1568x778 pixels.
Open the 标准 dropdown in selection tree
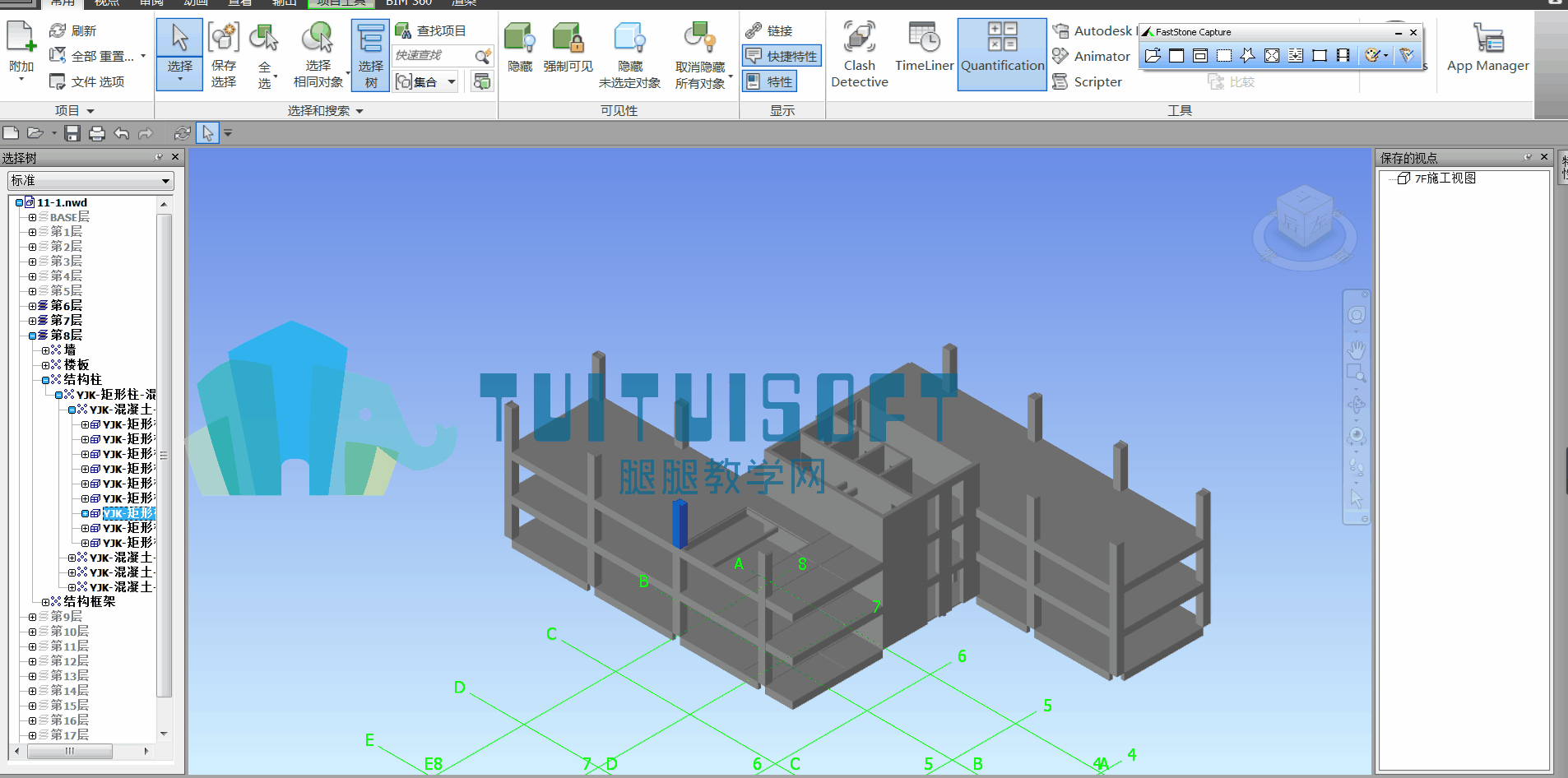(90, 180)
